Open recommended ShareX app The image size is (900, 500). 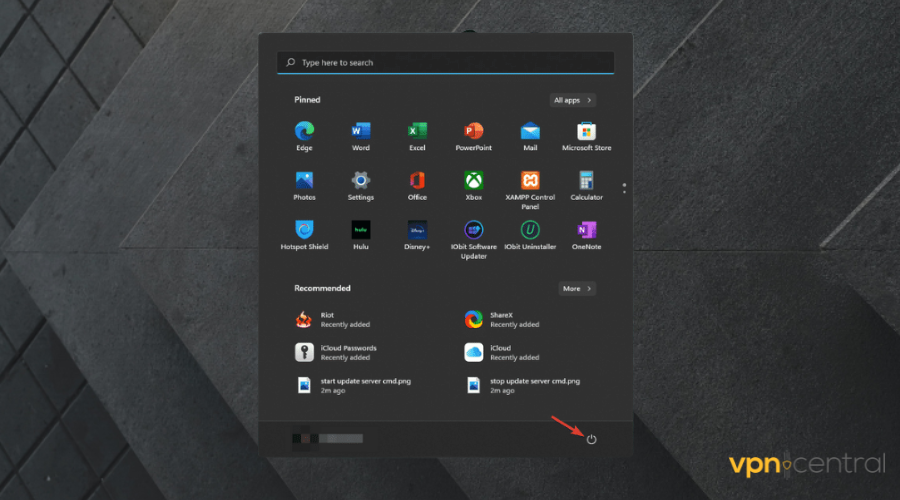click(500, 319)
